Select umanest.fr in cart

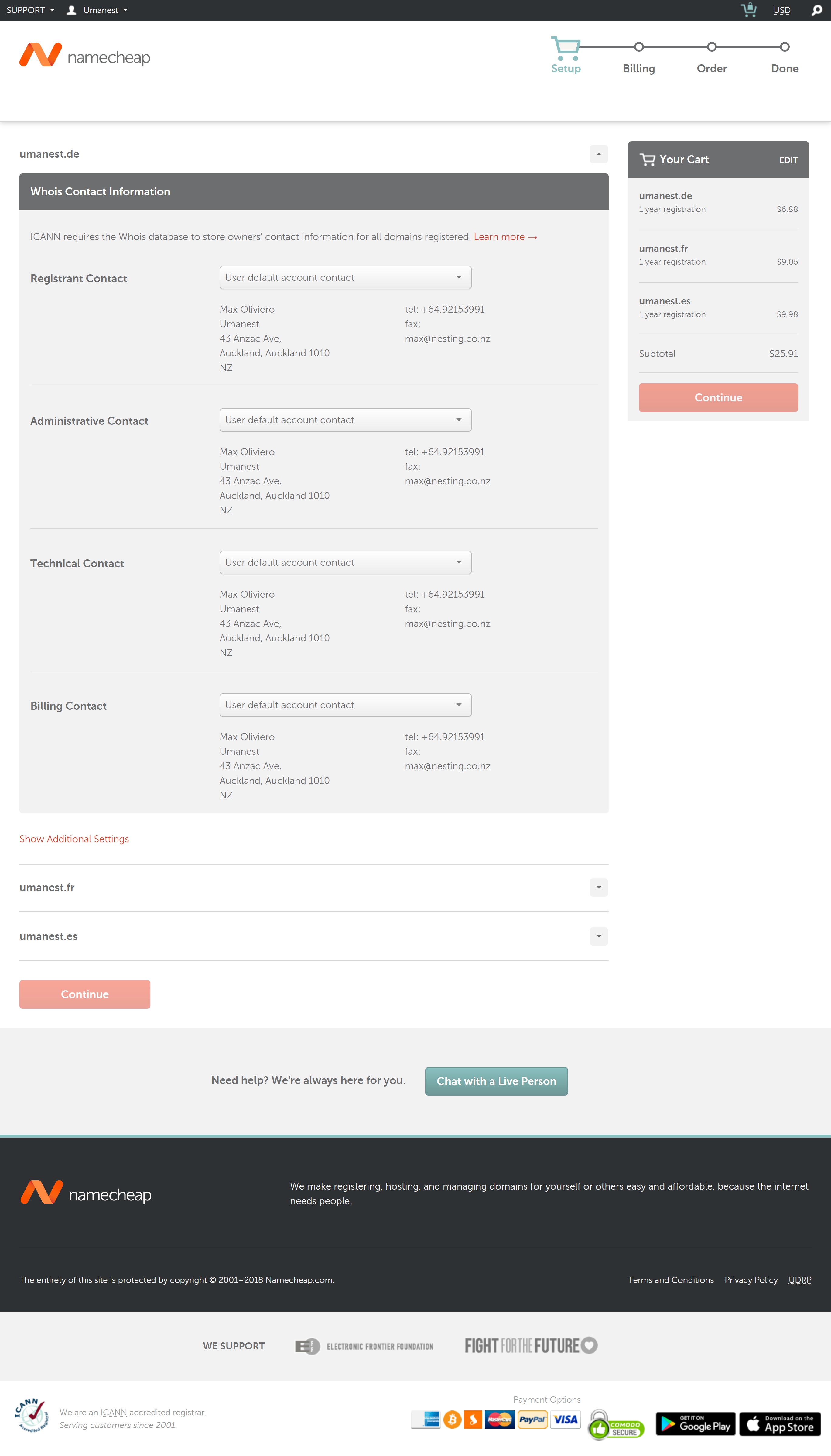(663, 248)
